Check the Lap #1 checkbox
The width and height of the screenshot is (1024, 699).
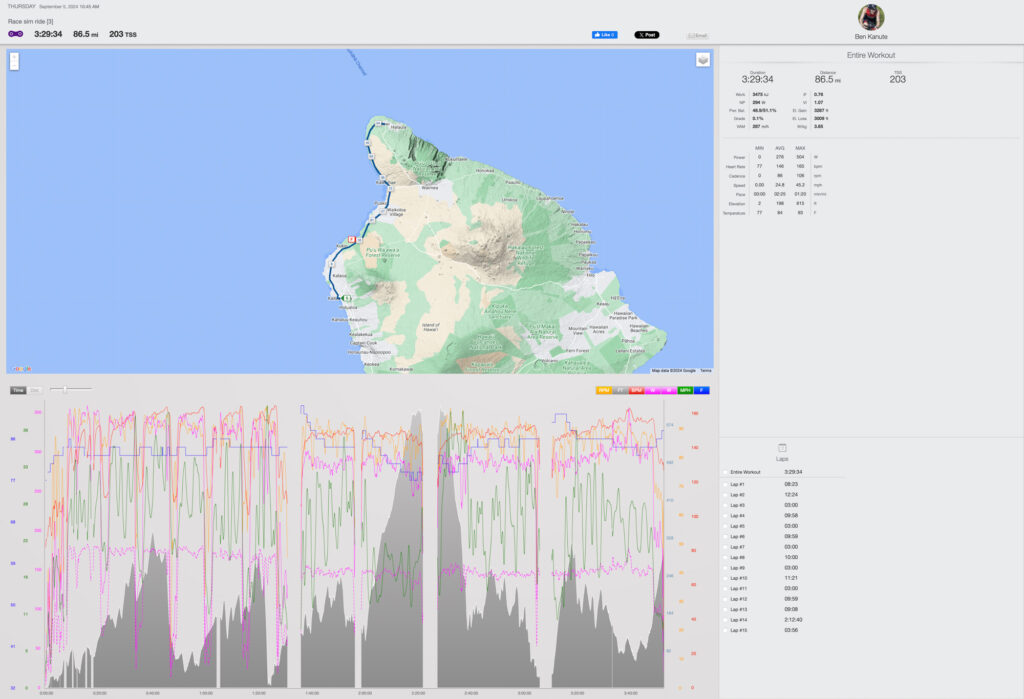[725, 483]
